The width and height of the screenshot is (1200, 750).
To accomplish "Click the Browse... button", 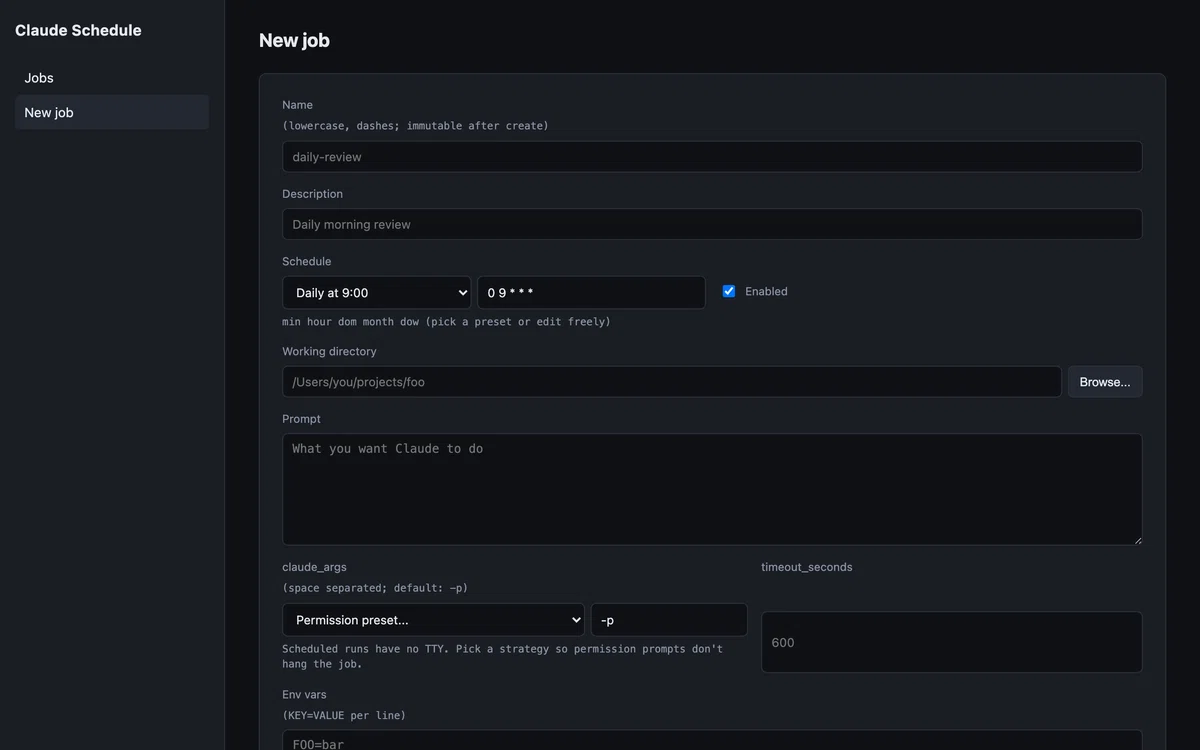I will (x=1105, y=382).
